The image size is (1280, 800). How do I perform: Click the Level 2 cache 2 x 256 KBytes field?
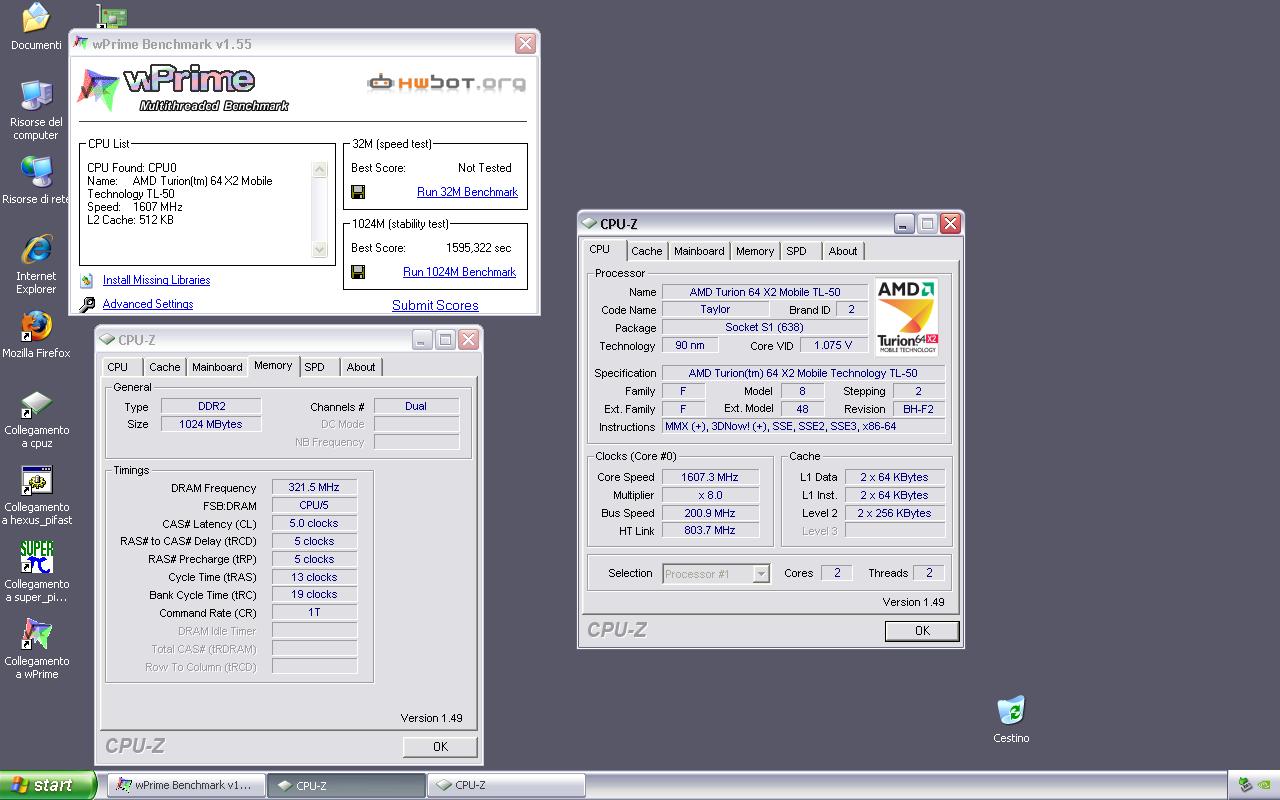(x=894, y=514)
